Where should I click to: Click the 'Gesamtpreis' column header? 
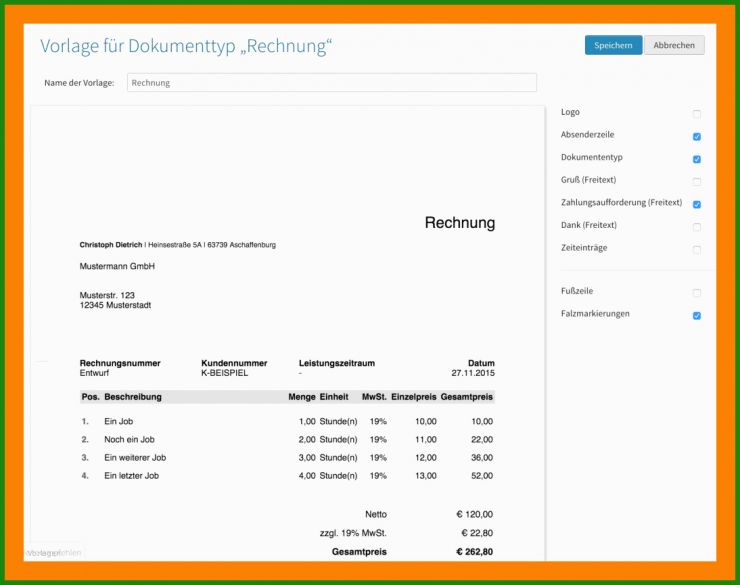[x=467, y=397]
